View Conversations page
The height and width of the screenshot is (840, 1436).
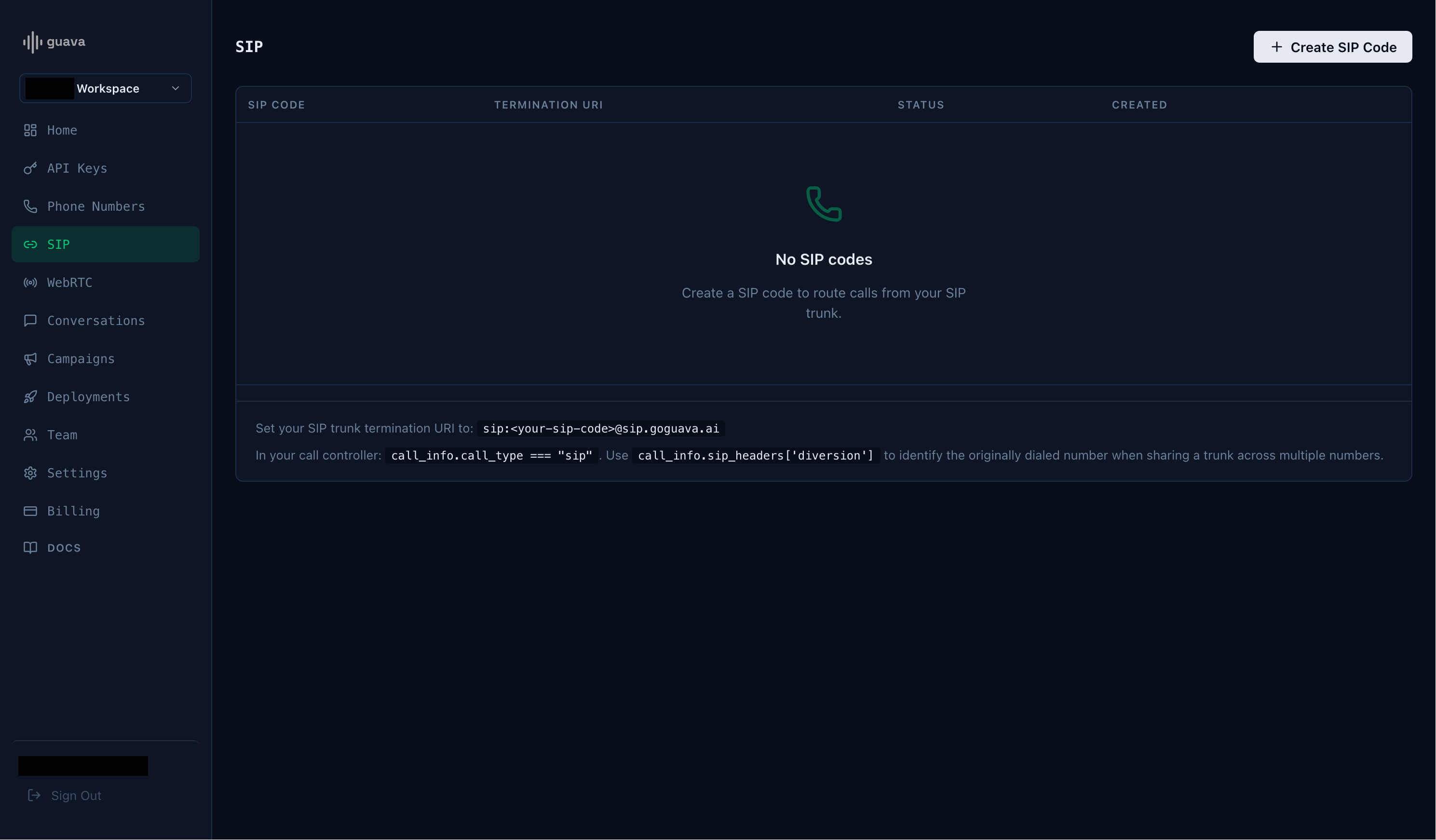point(106,321)
